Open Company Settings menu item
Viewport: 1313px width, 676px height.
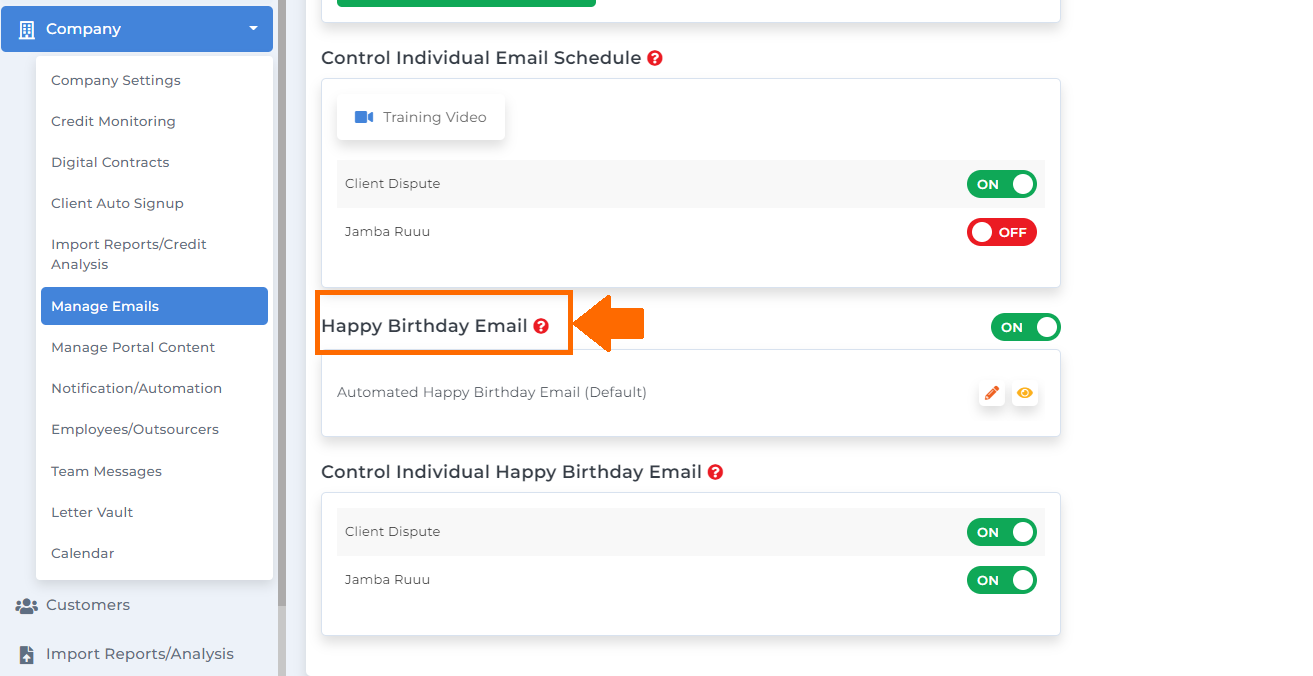[116, 80]
